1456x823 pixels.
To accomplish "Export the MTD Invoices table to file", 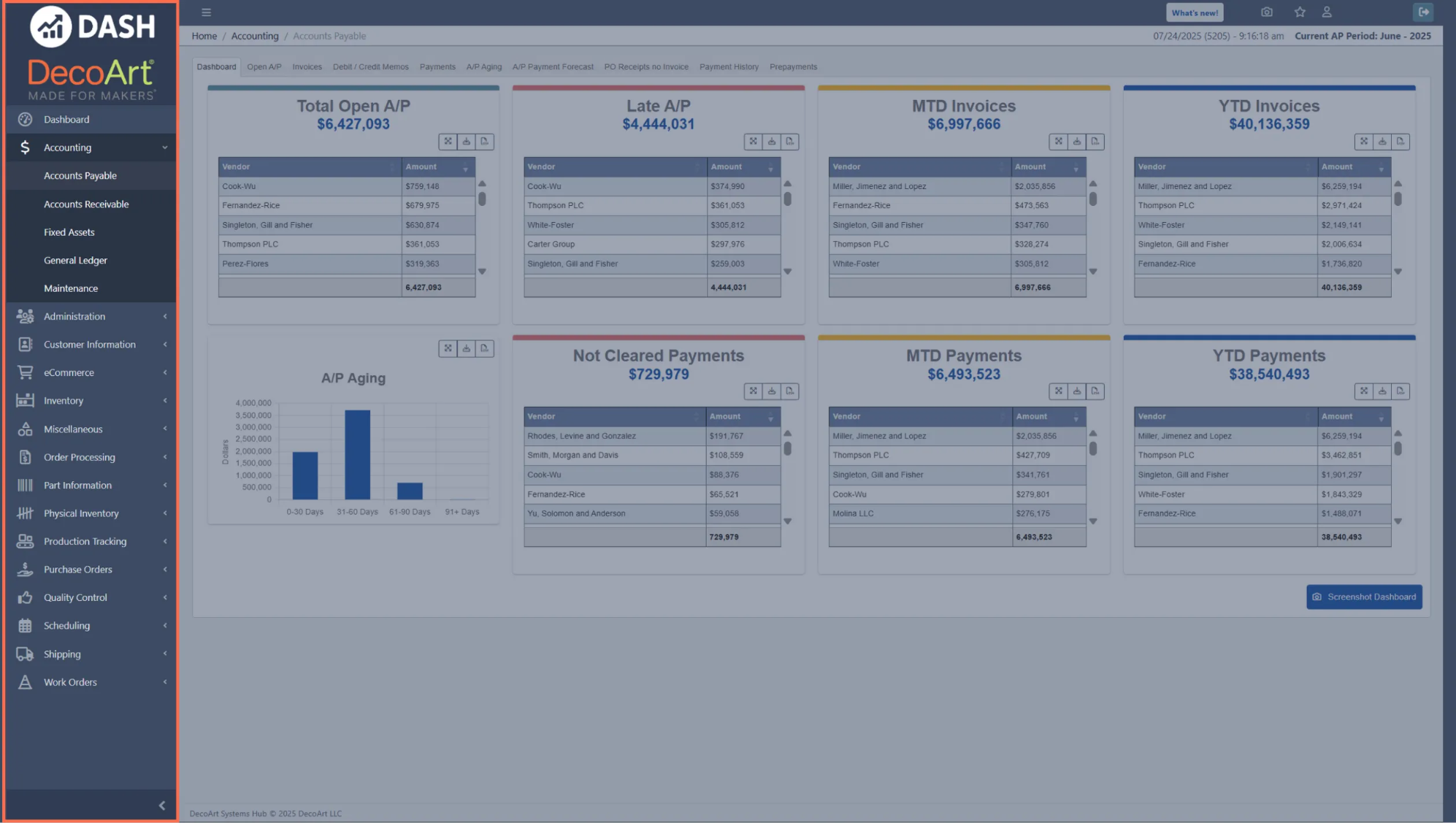I will point(1095,142).
